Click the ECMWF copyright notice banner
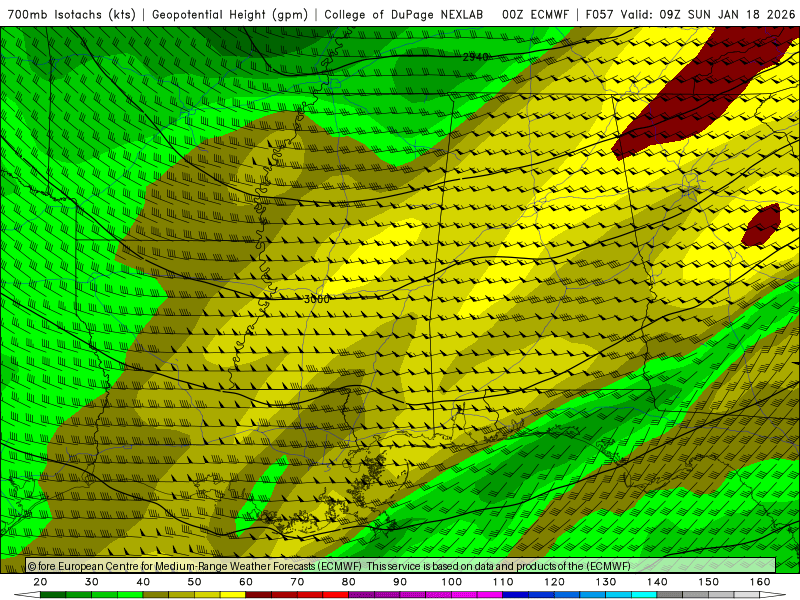The height and width of the screenshot is (600, 800). point(401,565)
